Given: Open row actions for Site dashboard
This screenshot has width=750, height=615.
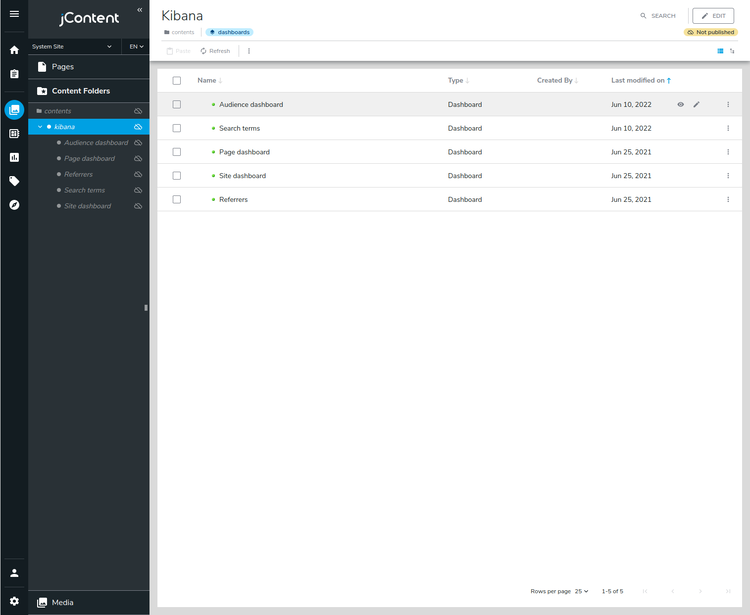Looking at the screenshot, I should pos(728,176).
